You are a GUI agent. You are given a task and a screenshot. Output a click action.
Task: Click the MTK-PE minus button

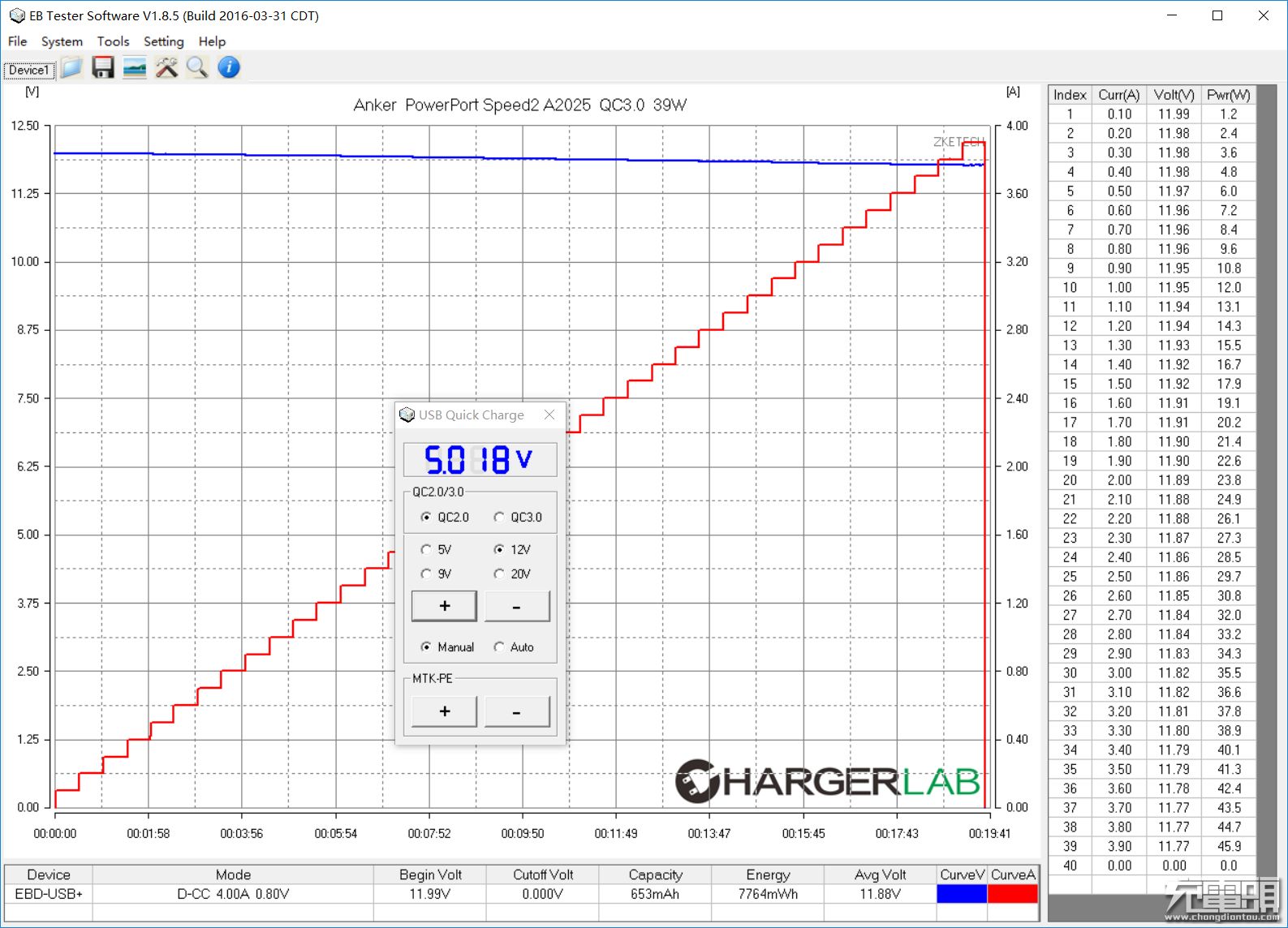[517, 711]
